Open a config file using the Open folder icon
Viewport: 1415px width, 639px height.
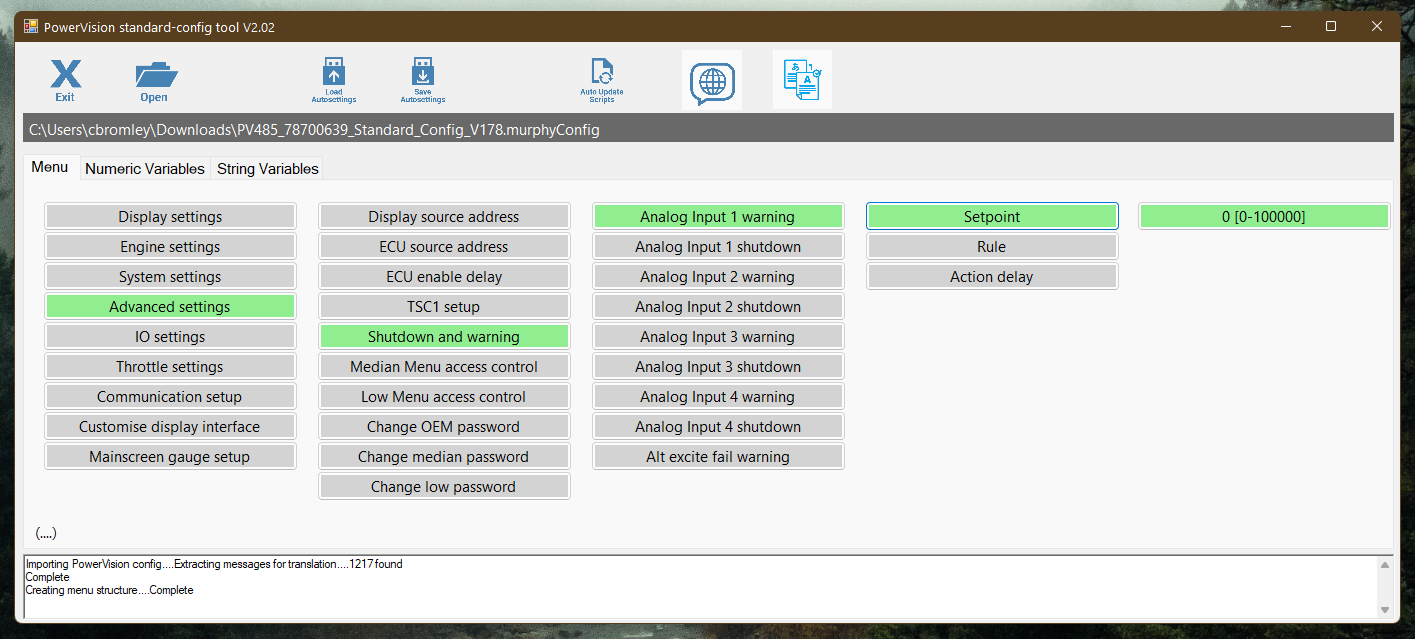coord(153,80)
